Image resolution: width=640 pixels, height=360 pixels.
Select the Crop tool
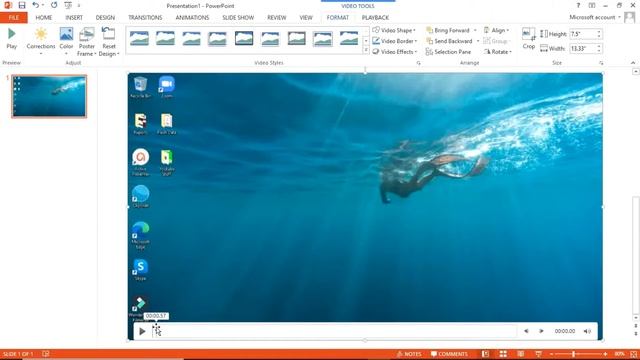tap(529, 39)
